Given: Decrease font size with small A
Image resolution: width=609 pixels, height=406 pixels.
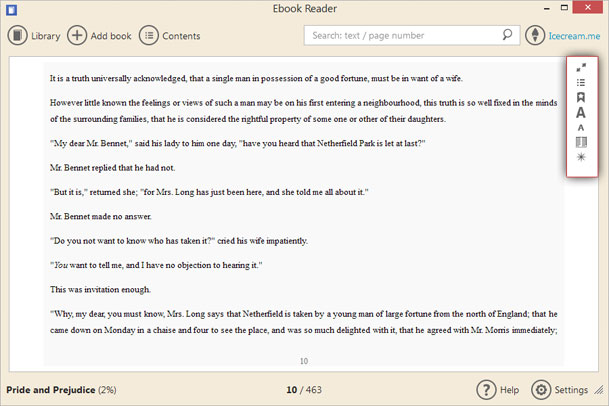Looking at the screenshot, I should click(581, 127).
